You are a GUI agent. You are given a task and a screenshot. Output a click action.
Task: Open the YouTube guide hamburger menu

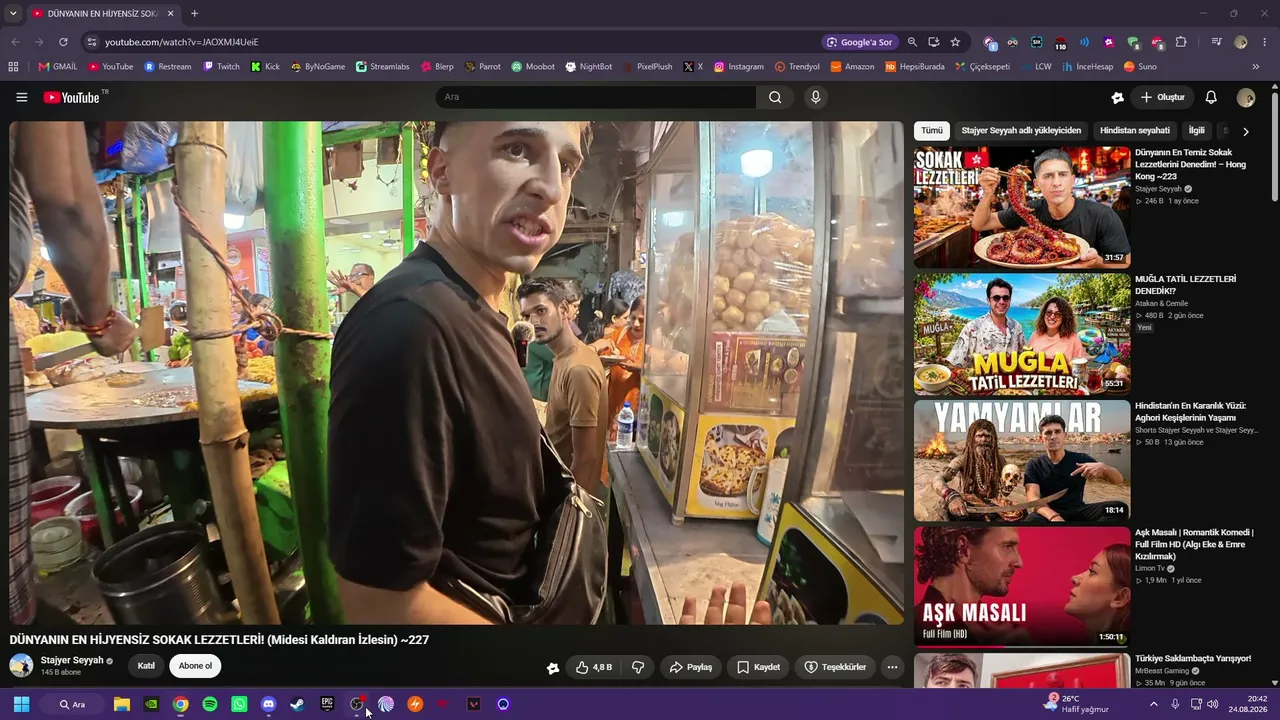point(21,97)
